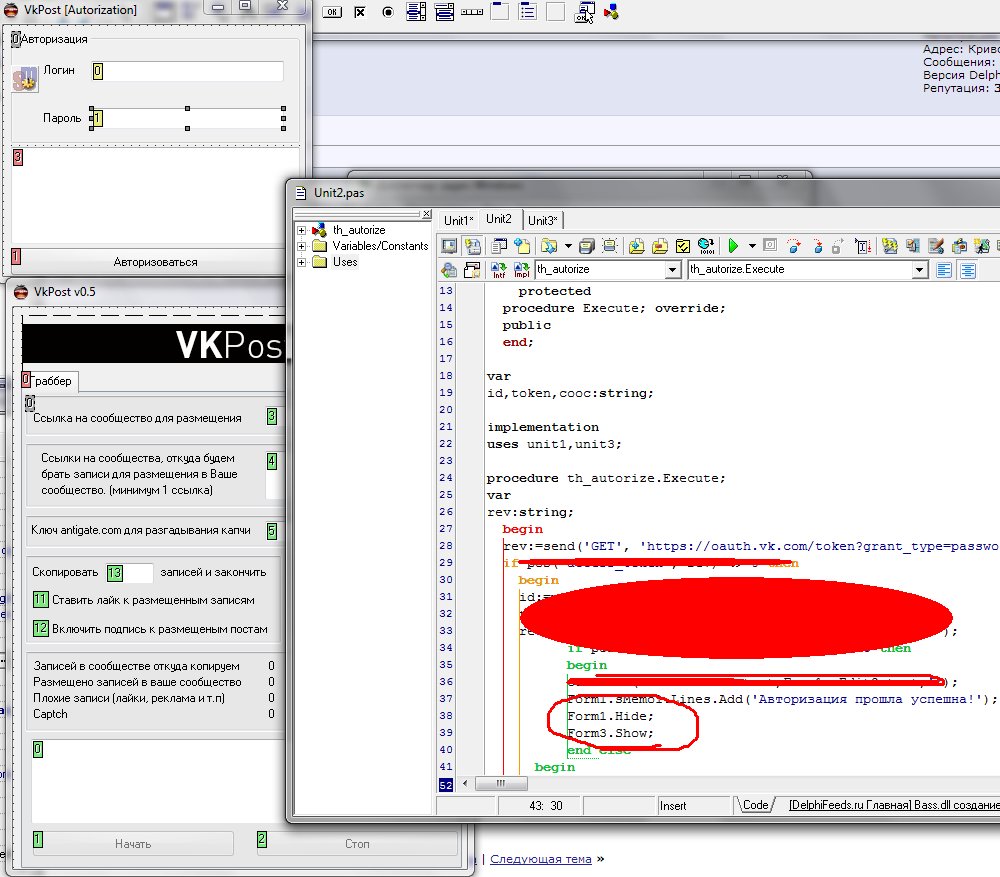The image size is (1000, 877).
Task: Click the step over debug icon
Action: click(x=794, y=246)
